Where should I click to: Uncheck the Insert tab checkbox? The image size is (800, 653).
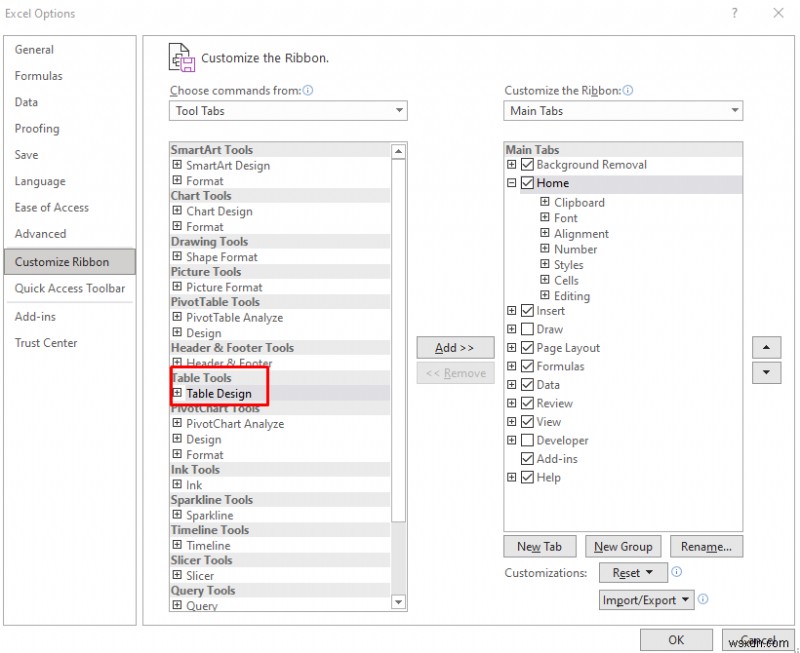[x=528, y=310]
